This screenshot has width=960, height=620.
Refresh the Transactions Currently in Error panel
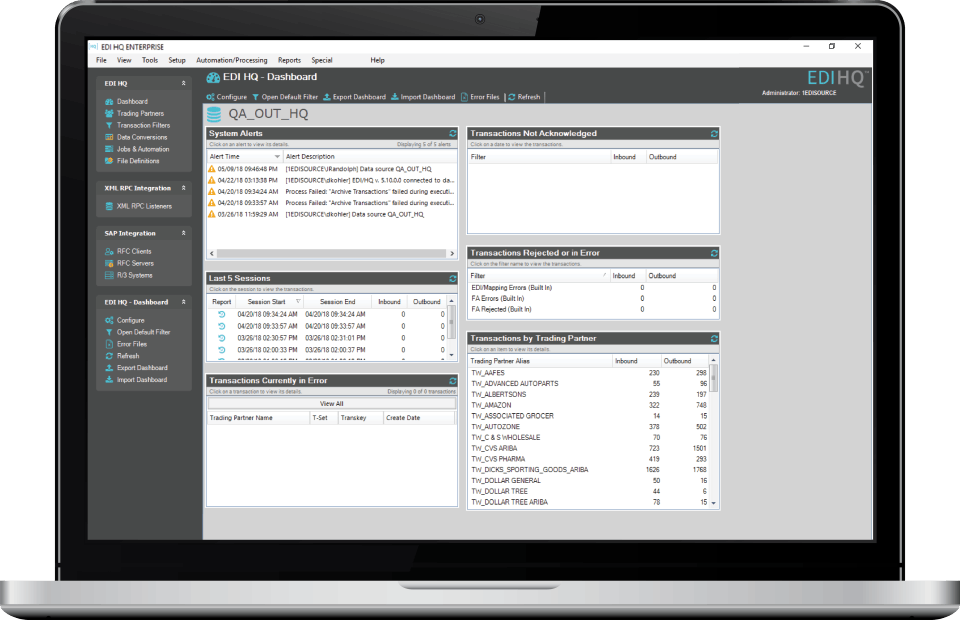click(452, 381)
